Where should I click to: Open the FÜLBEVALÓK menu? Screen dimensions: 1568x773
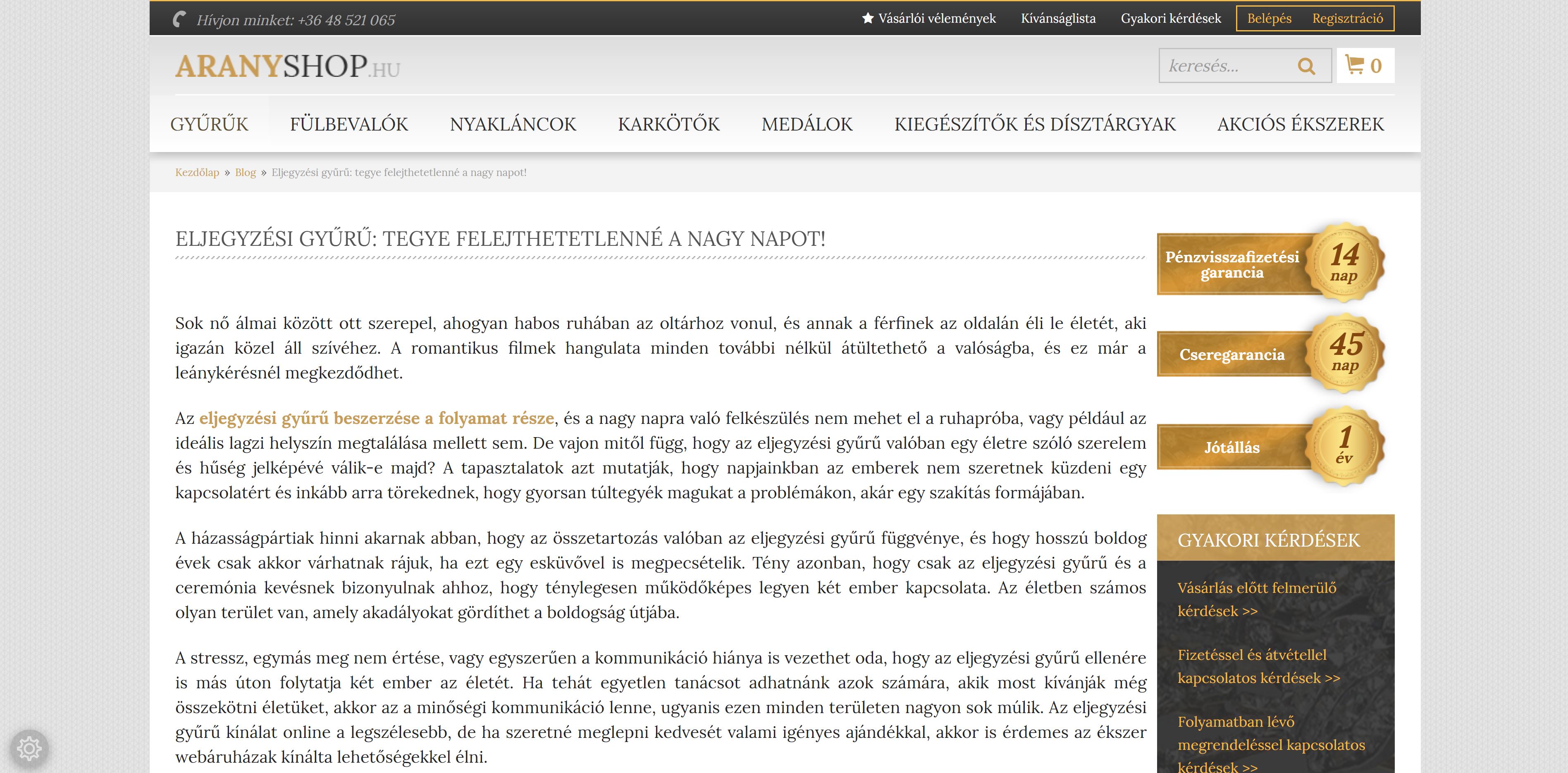[x=349, y=124]
